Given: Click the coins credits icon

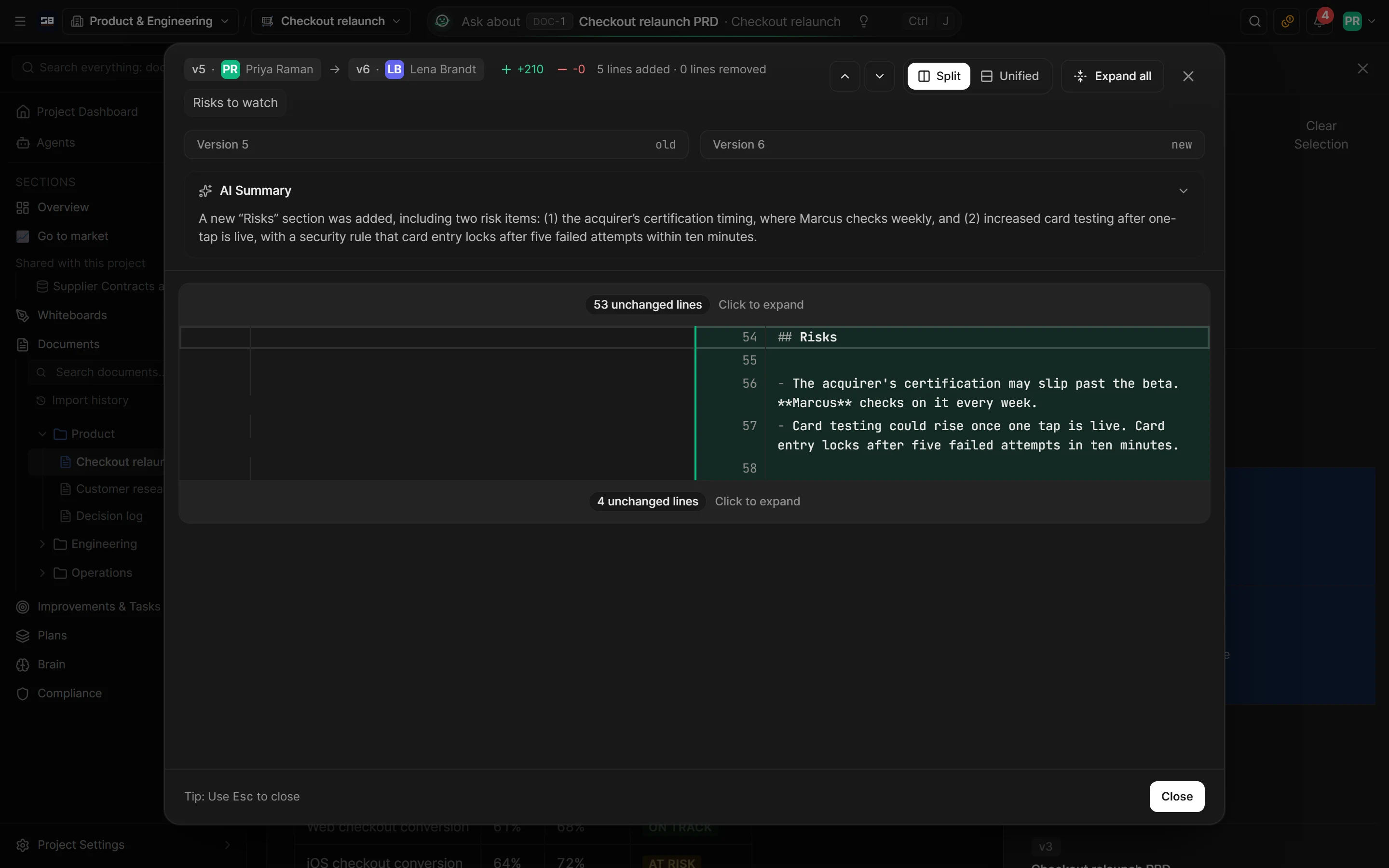Looking at the screenshot, I should pyautogui.click(x=1287, y=21).
